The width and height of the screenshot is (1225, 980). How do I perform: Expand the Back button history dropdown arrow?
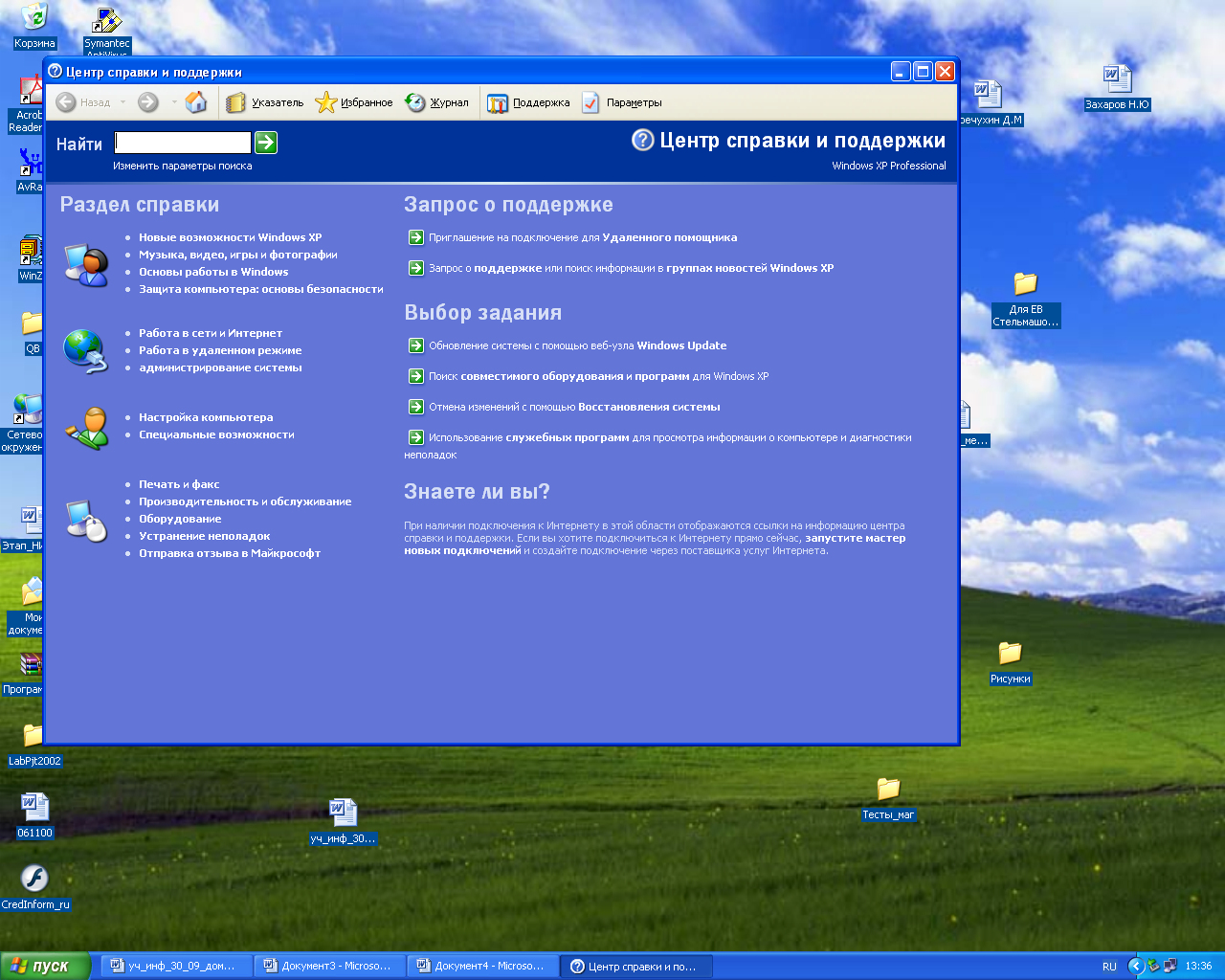tap(122, 102)
